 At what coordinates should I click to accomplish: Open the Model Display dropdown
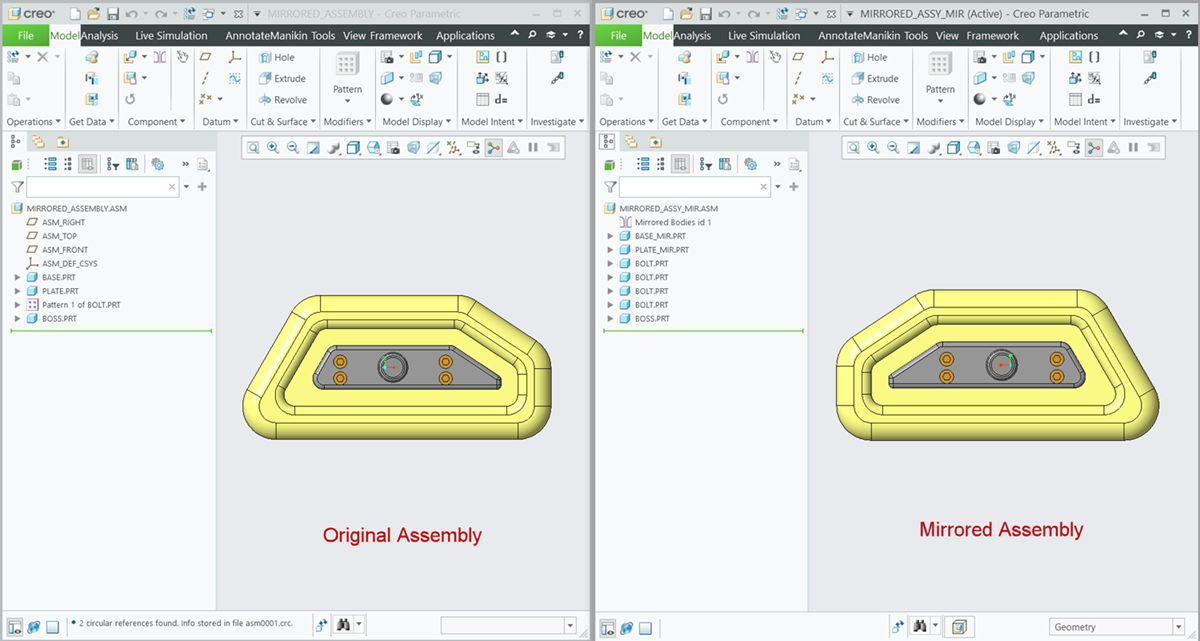416,121
